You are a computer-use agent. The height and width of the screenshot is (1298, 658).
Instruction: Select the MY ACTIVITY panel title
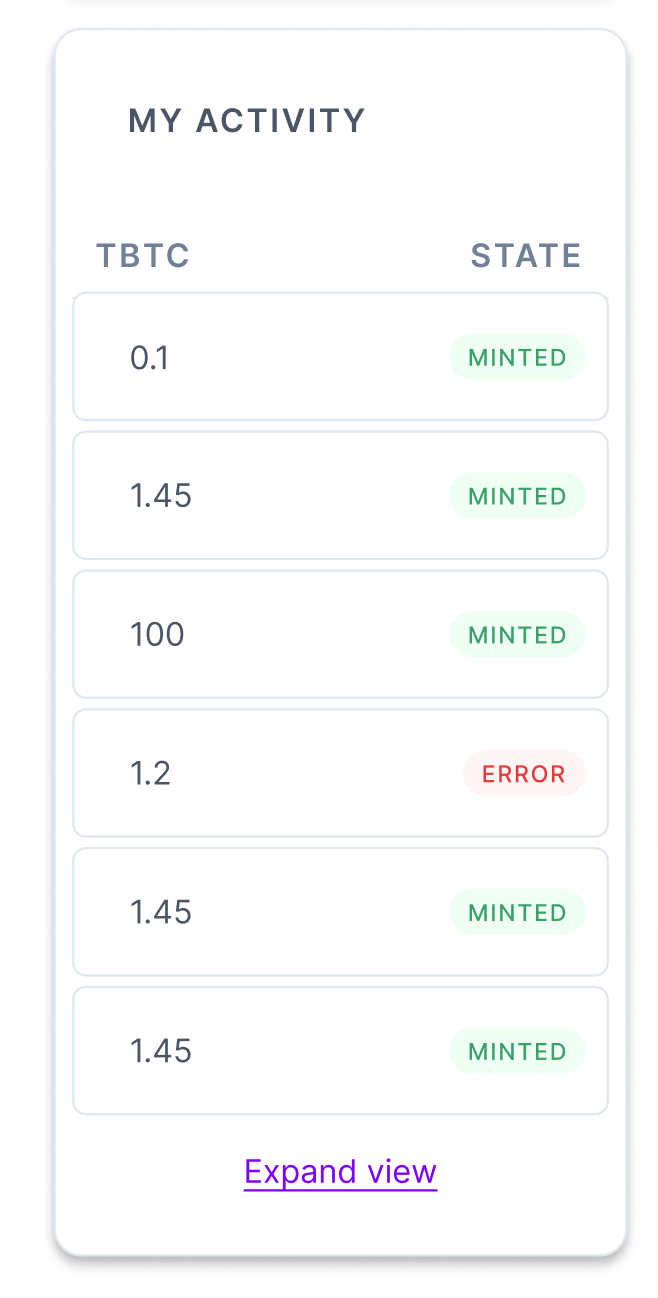247,120
